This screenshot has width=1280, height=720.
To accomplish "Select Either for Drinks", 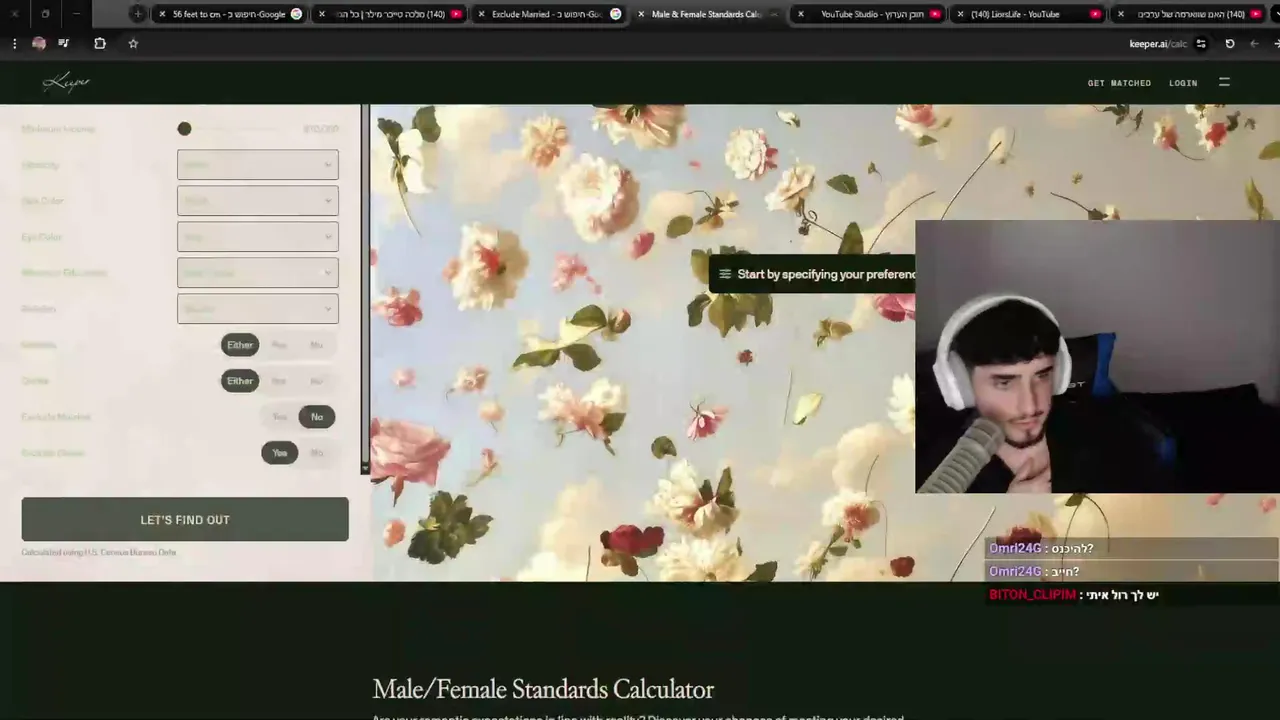I will 240,381.
